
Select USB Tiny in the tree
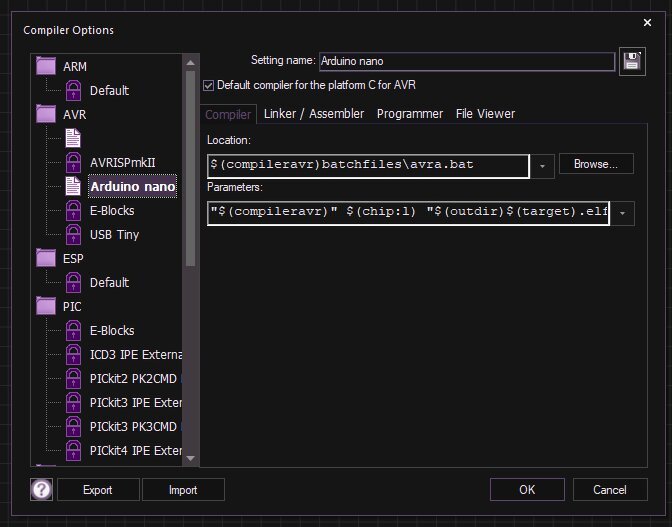pos(114,234)
